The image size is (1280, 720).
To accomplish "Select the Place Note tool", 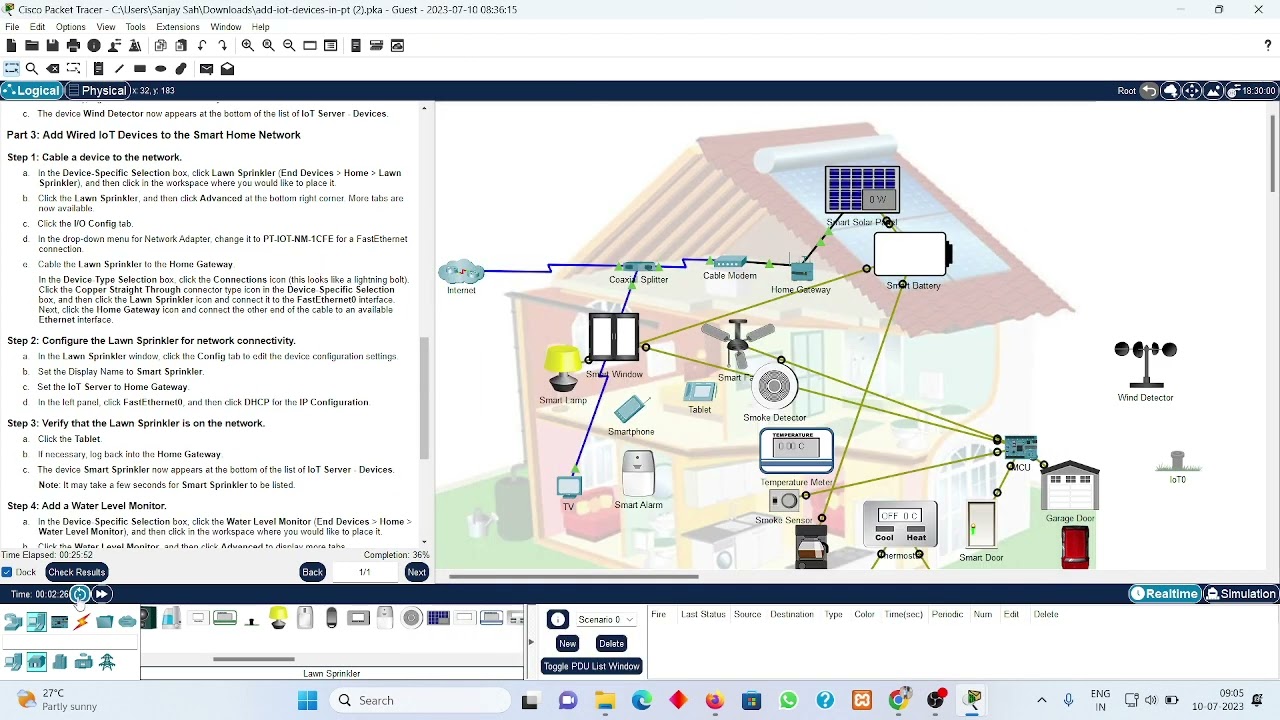I will pos(98,69).
